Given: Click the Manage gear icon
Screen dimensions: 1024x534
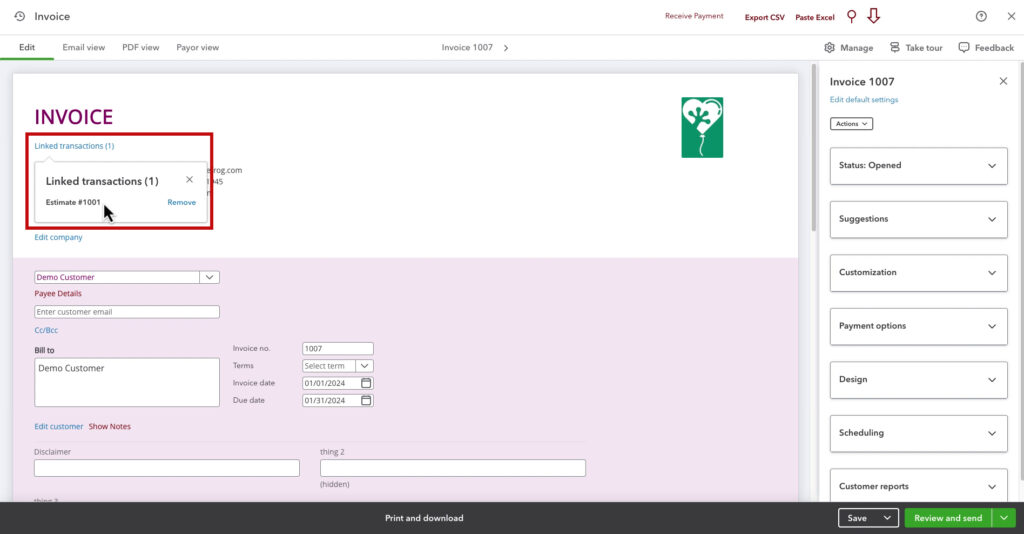Looking at the screenshot, I should point(829,48).
